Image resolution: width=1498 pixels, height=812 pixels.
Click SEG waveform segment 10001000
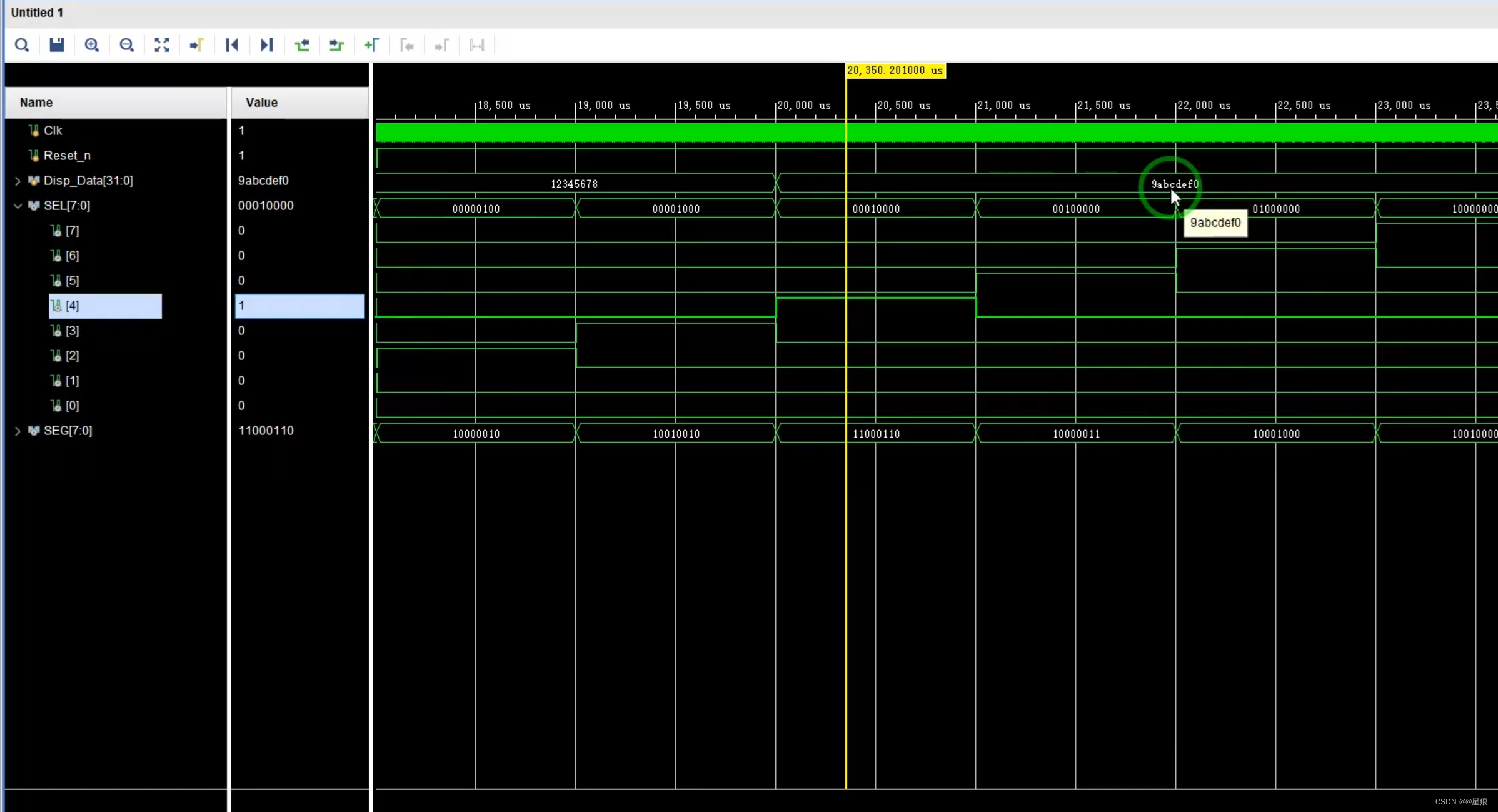tap(1276, 434)
